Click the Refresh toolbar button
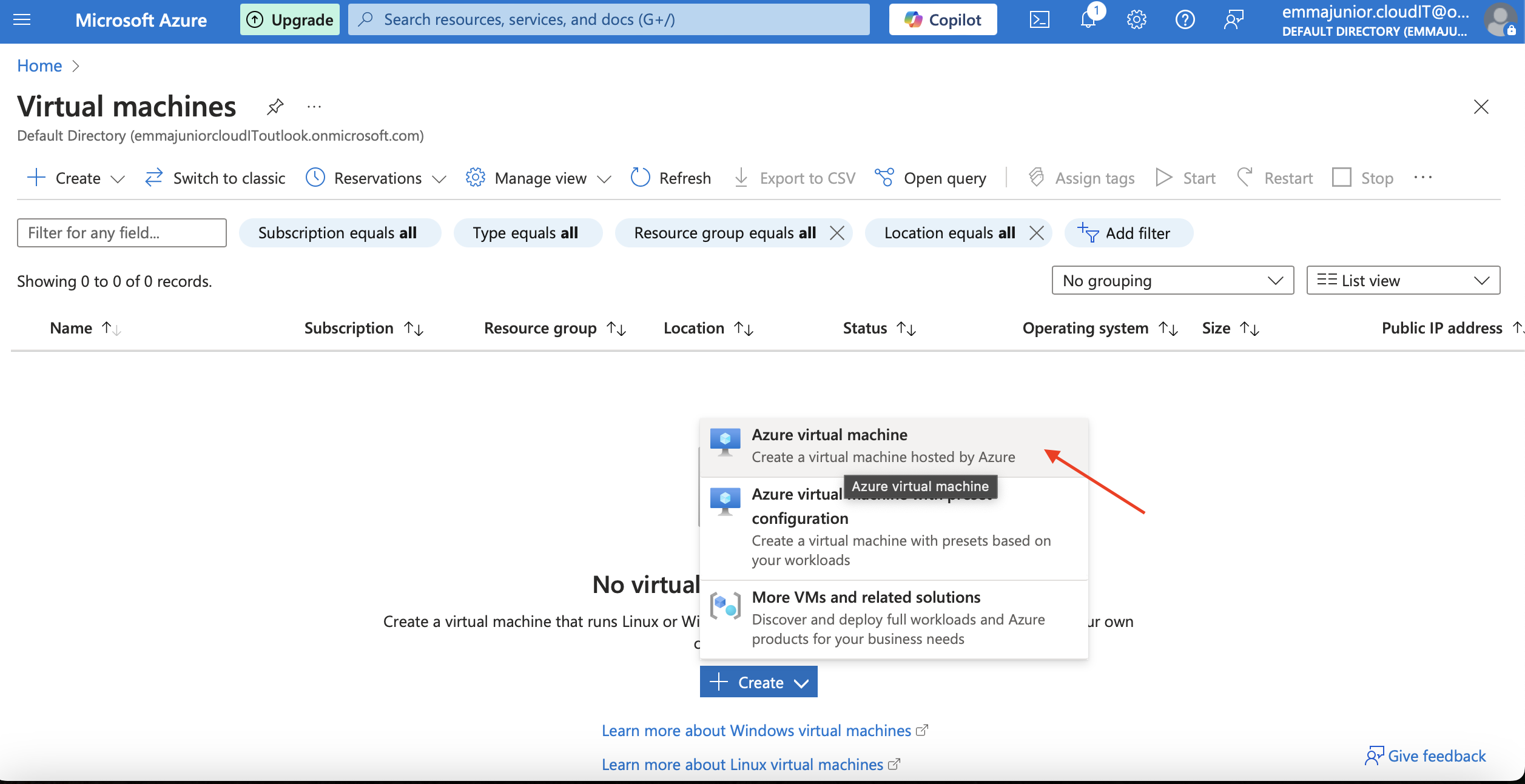The width and height of the screenshot is (1525, 784). pyautogui.click(x=671, y=178)
